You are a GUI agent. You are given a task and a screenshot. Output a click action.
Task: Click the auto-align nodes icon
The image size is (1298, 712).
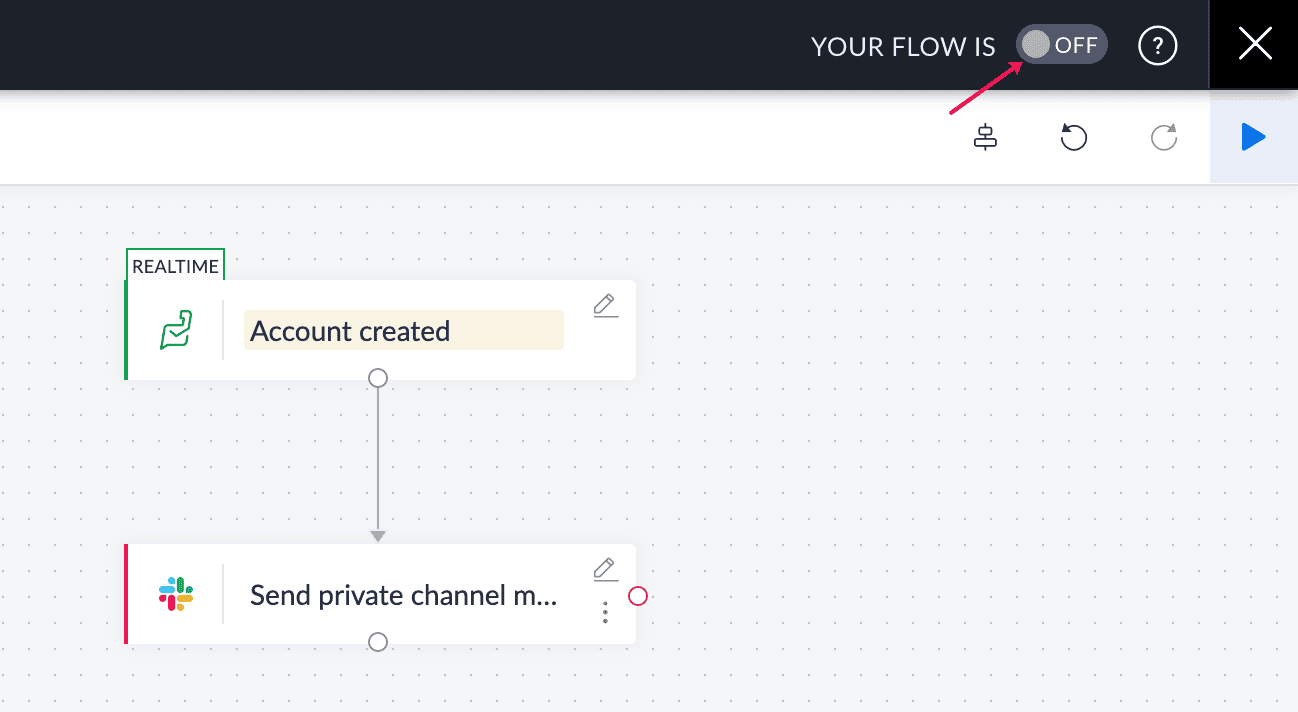pyautogui.click(x=985, y=138)
